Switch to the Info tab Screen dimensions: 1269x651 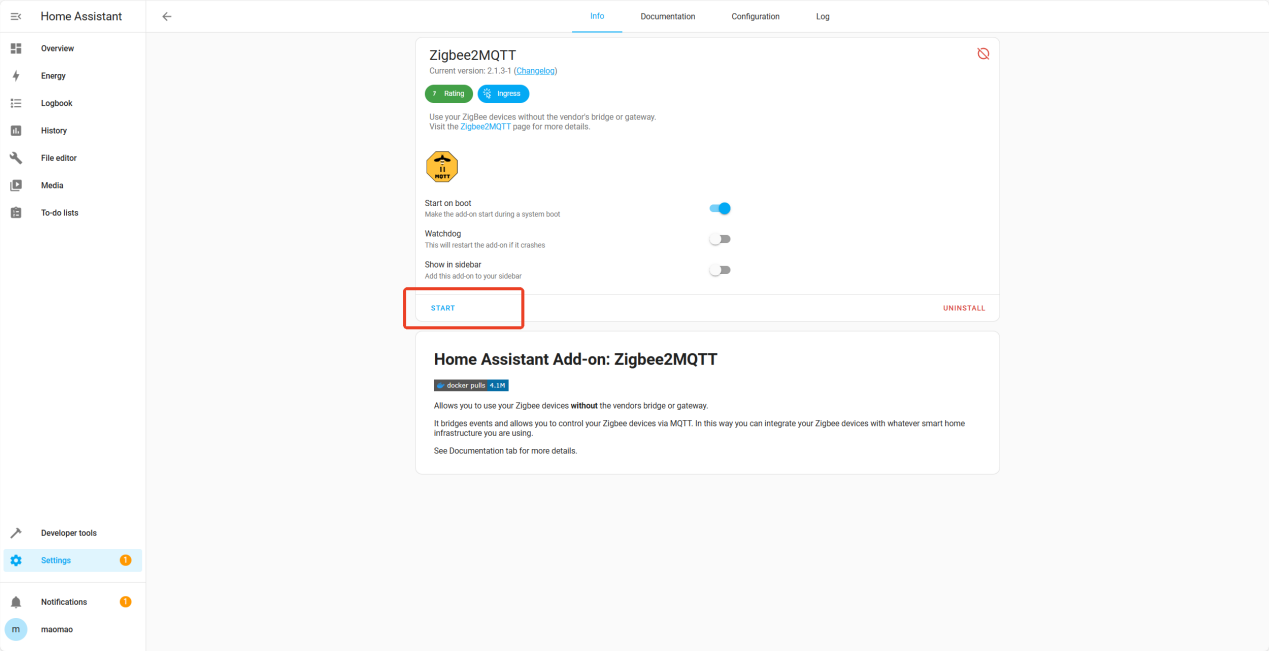point(597,16)
